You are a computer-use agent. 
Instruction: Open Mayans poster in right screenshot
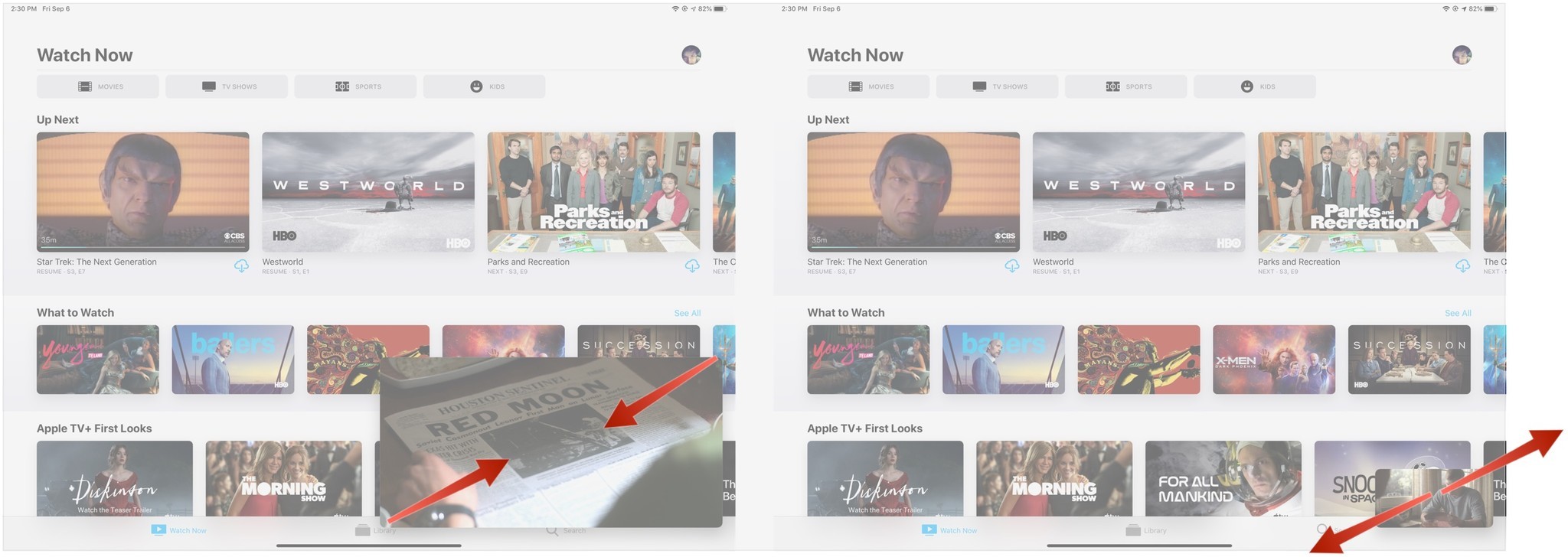coord(1138,360)
